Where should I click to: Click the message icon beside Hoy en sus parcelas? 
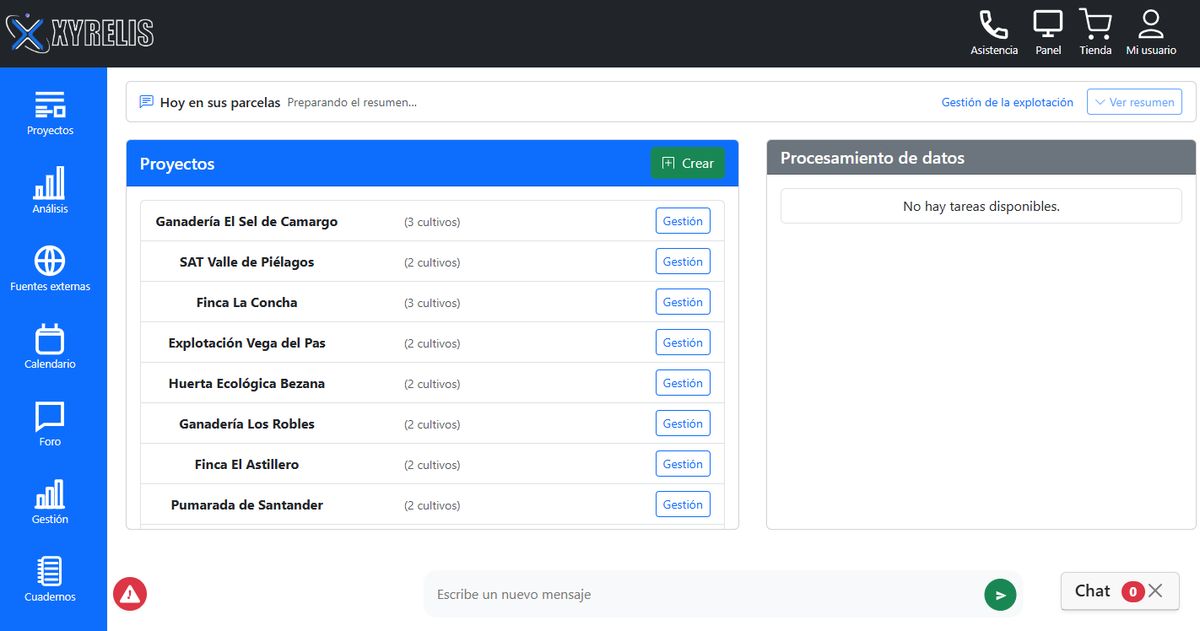[146, 102]
